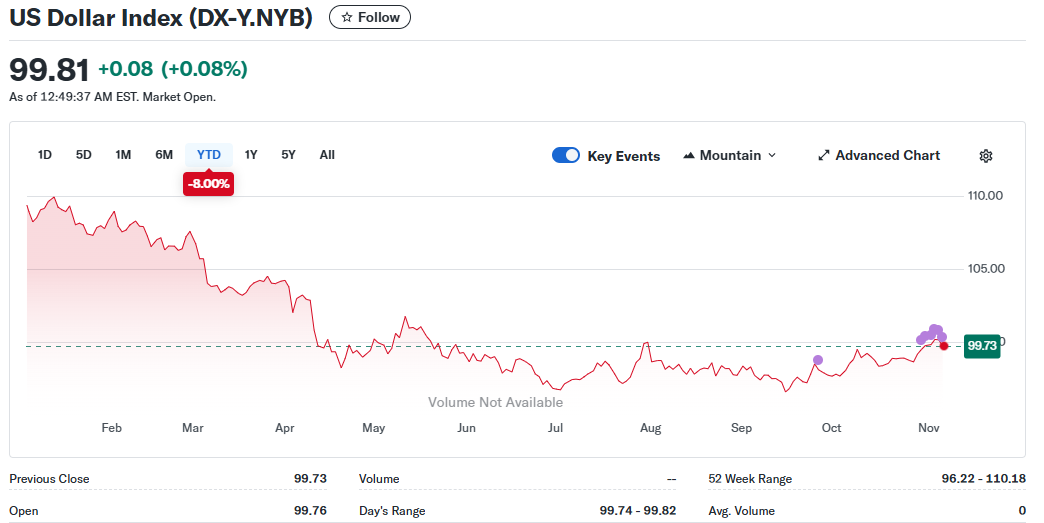1044x523 pixels.
Task: Click the -8.00% YTD change badge
Action: point(208,184)
